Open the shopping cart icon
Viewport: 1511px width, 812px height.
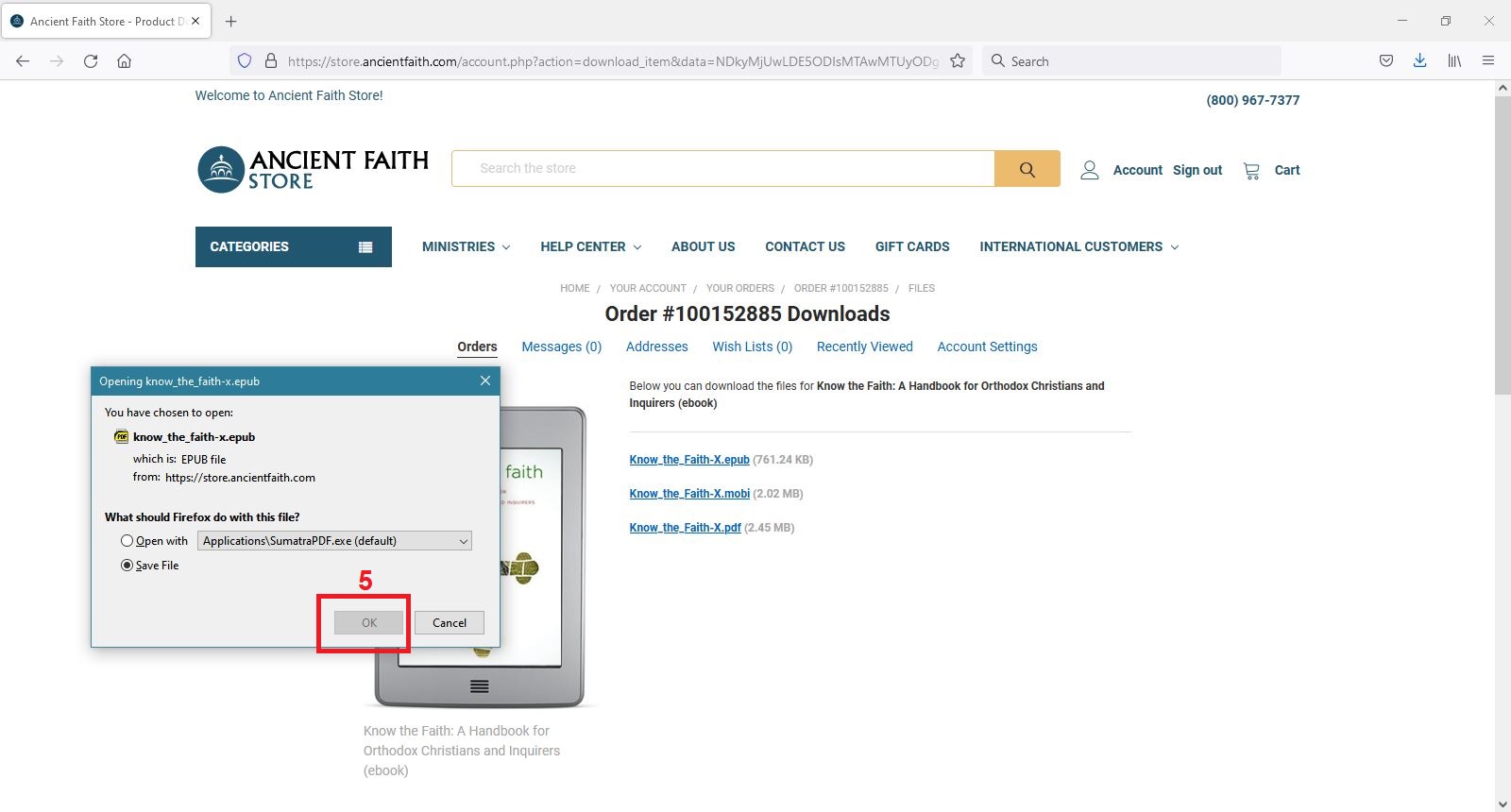click(x=1251, y=170)
